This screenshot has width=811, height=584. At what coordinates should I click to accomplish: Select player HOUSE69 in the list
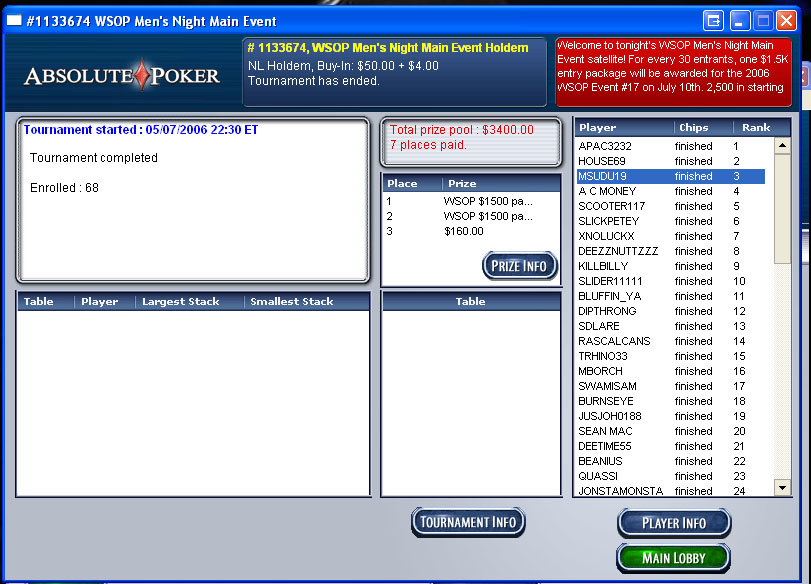click(671, 161)
